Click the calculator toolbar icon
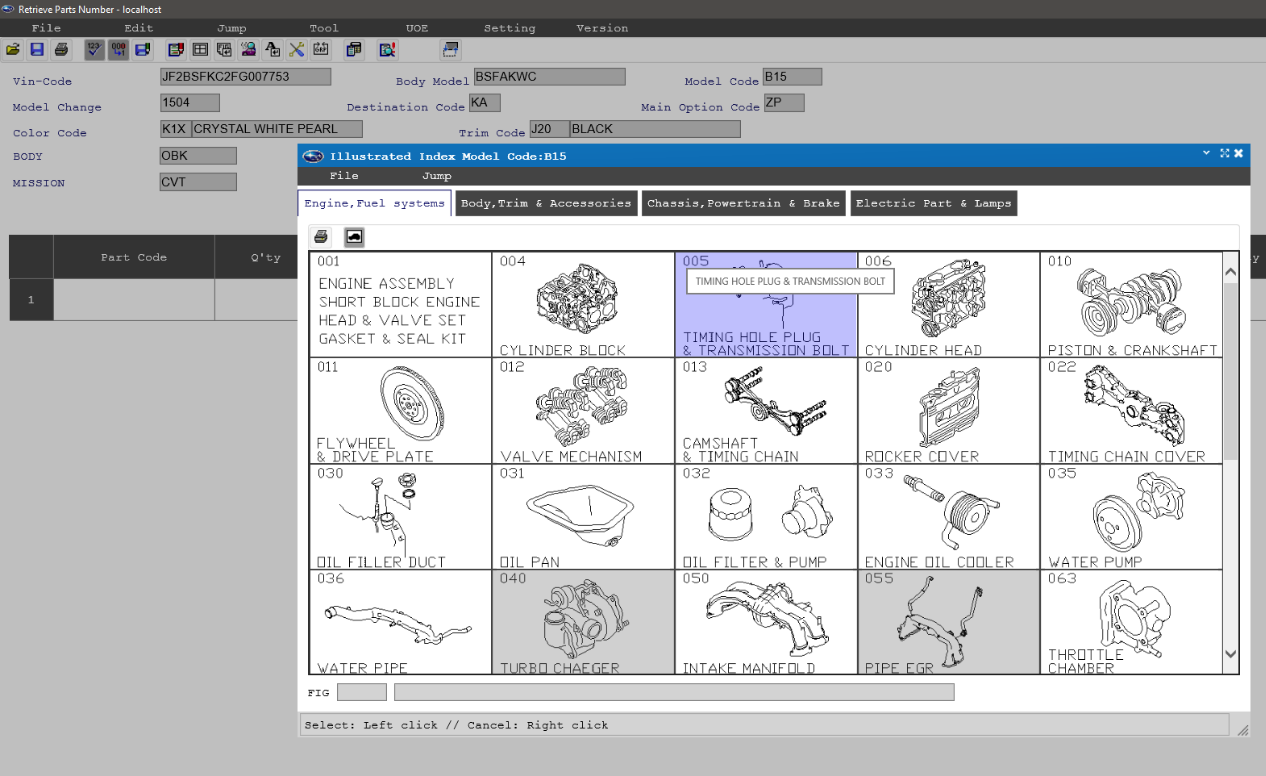The image size is (1266, 776). (x=354, y=49)
